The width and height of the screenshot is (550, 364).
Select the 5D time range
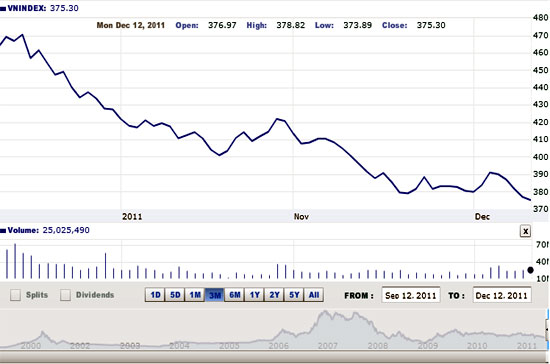coord(175,295)
